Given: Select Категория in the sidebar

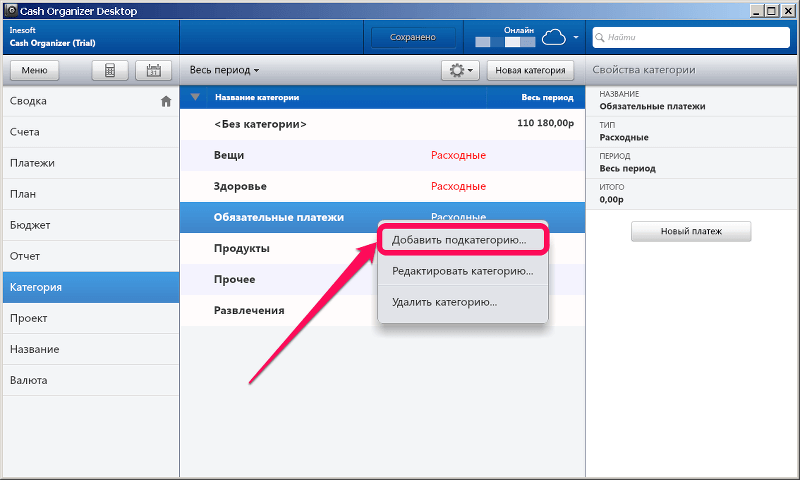Looking at the screenshot, I should click(x=91, y=287).
